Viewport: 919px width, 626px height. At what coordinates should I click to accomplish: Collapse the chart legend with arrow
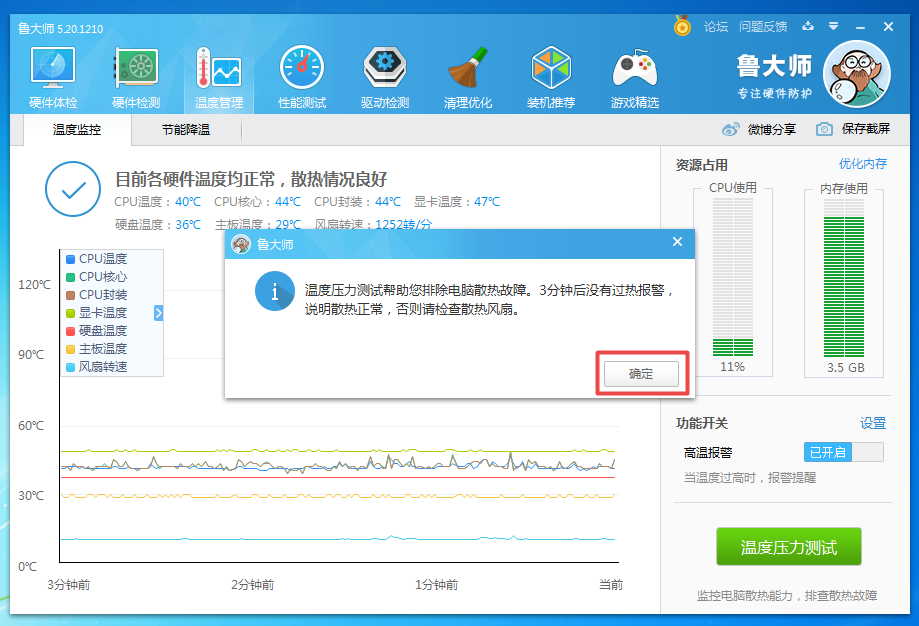pyautogui.click(x=158, y=313)
